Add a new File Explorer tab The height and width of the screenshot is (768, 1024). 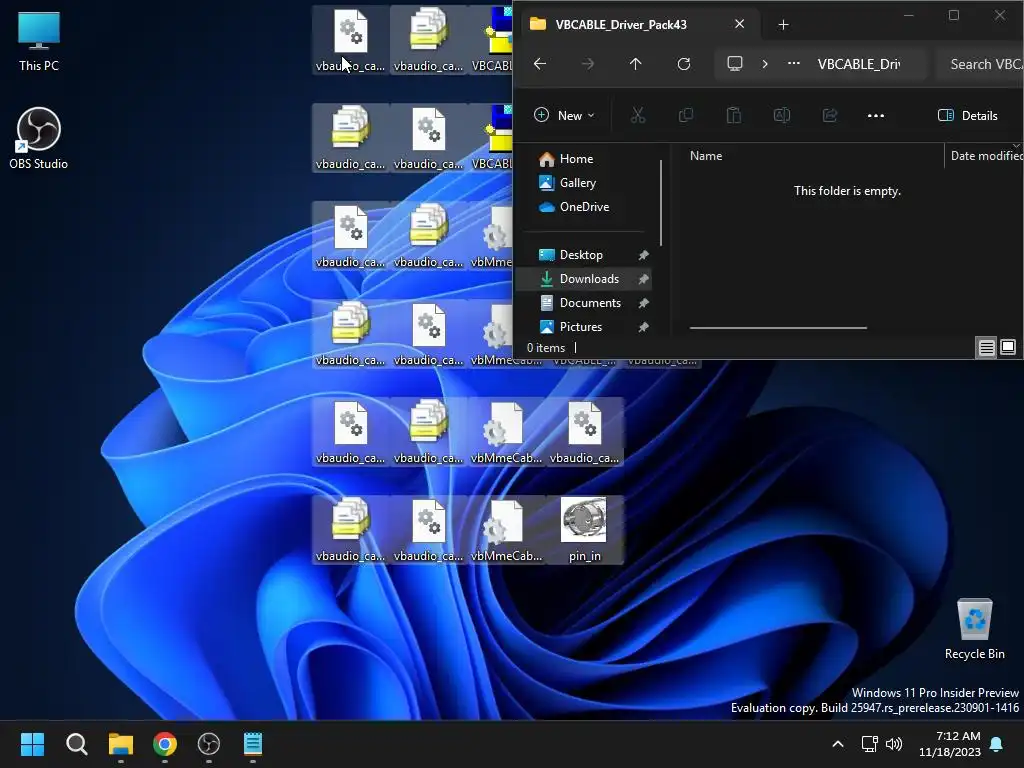[x=783, y=25]
